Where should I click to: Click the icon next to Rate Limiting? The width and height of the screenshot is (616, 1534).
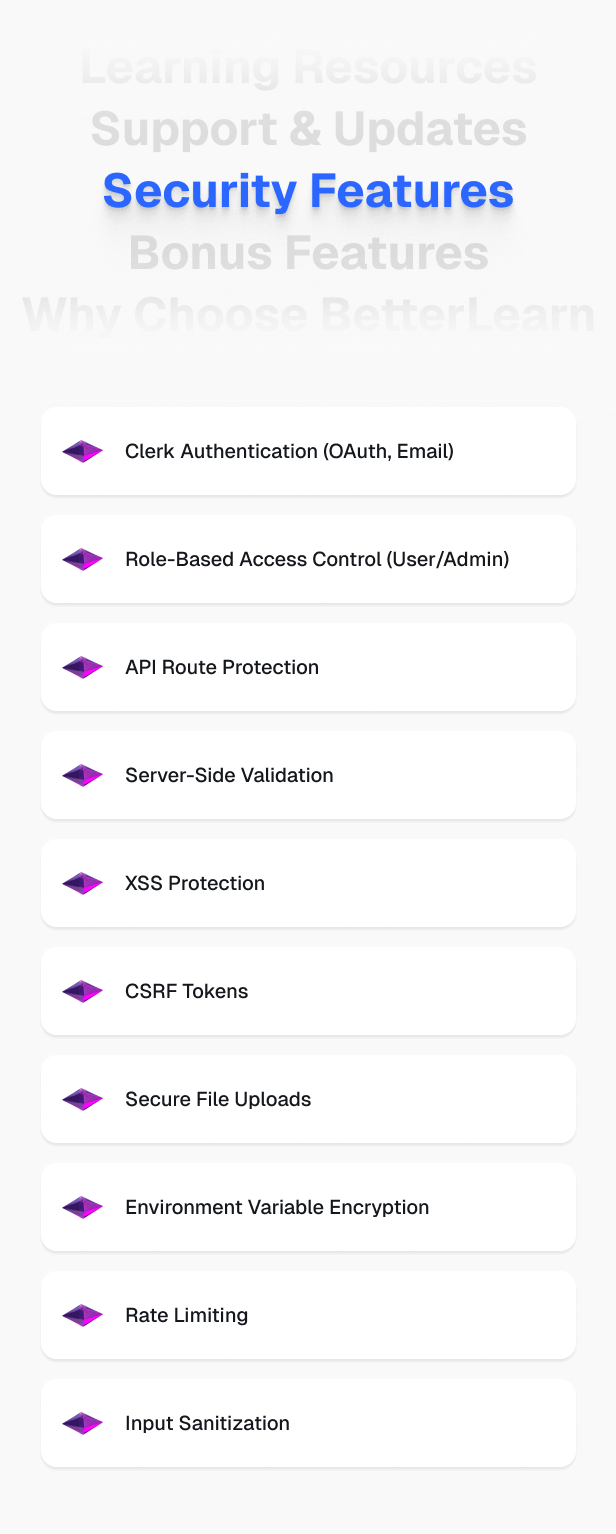click(83, 1315)
